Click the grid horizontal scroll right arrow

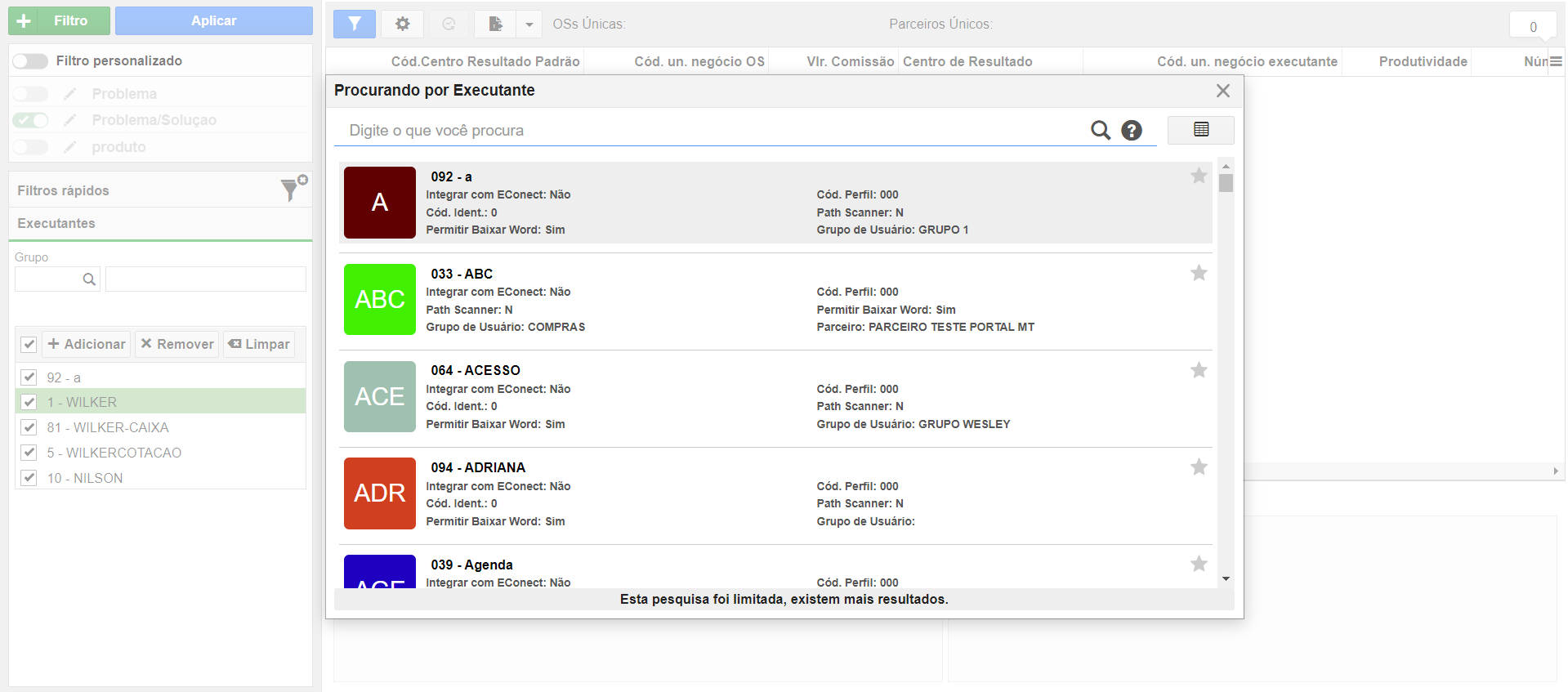click(1556, 471)
